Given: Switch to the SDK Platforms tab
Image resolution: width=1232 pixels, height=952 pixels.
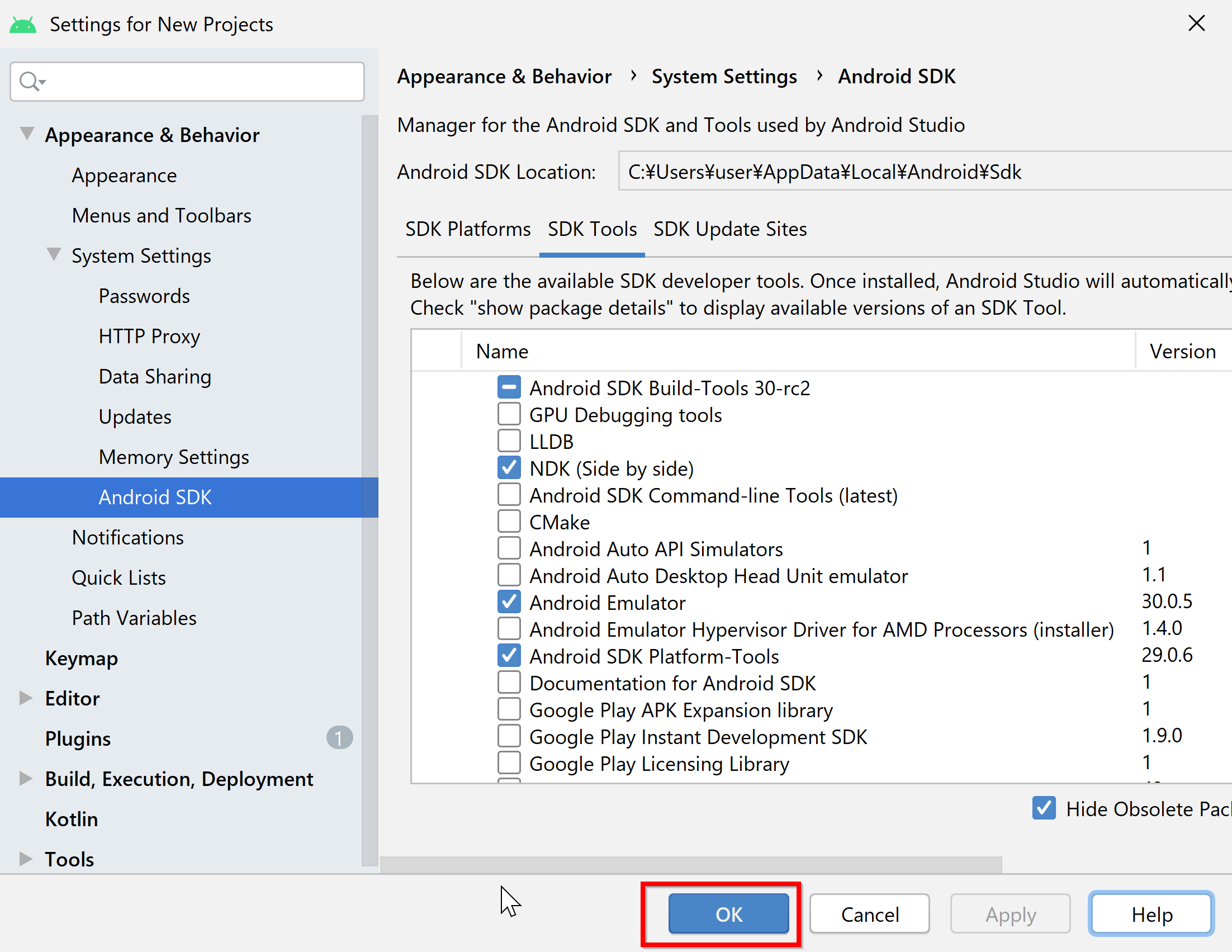Looking at the screenshot, I should 468,230.
